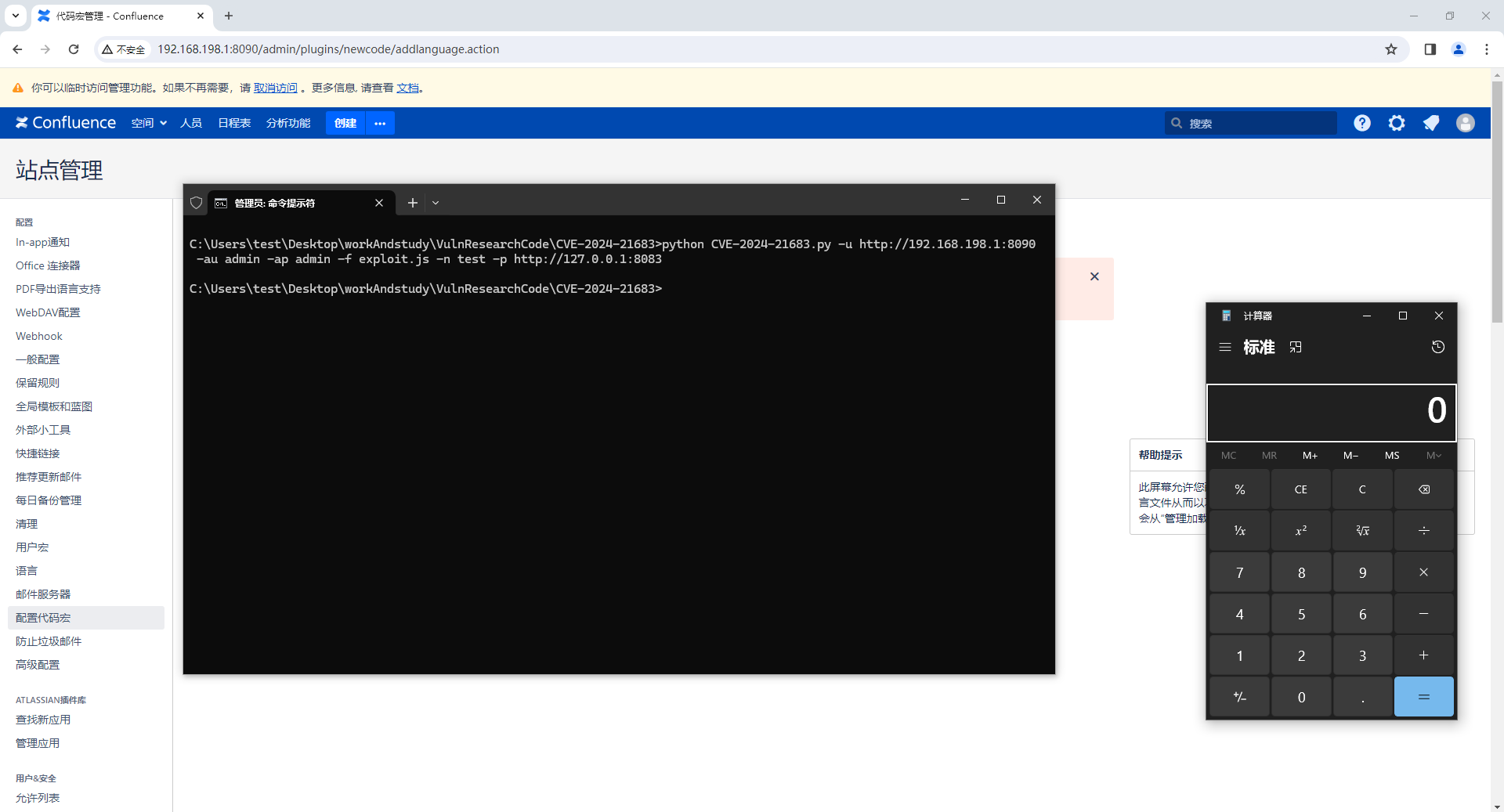1504x812 pixels.
Task: Click the notifications icon in Confluence header
Action: (x=1431, y=123)
